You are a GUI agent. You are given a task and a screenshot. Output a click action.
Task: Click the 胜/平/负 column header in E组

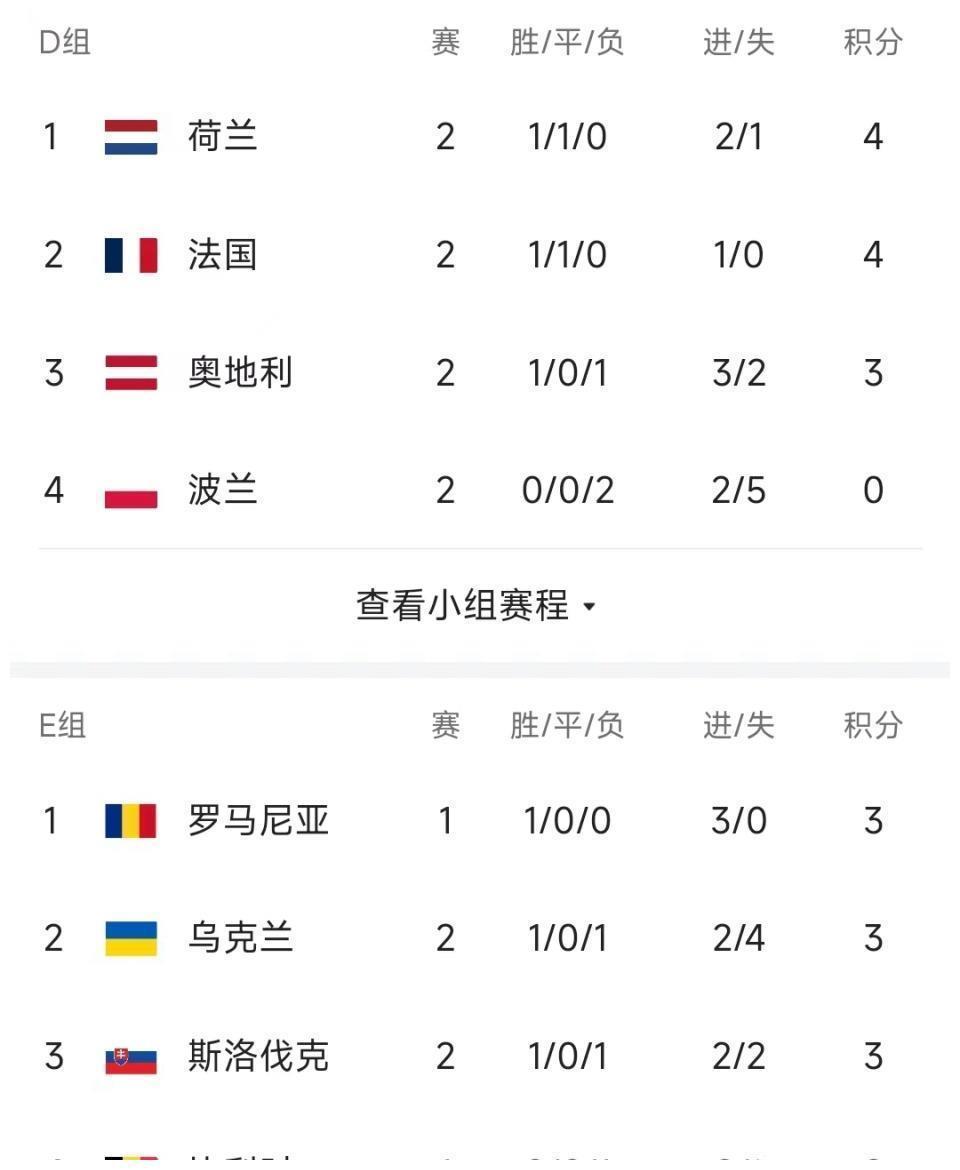566,726
